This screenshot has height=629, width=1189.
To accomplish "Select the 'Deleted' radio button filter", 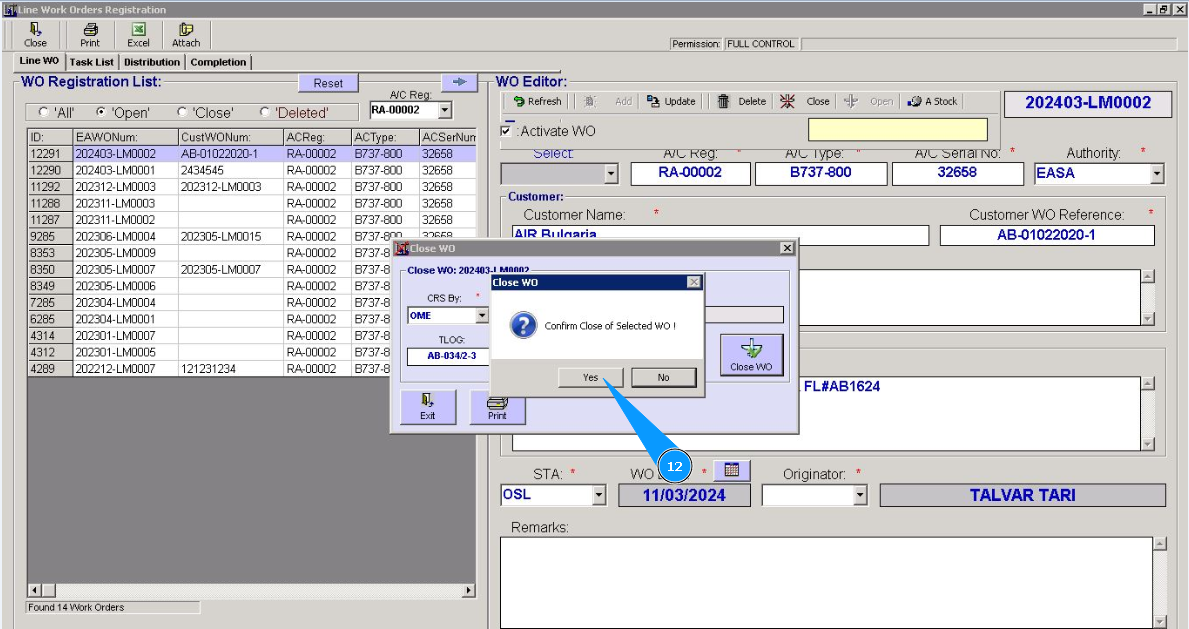I will coord(265,112).
